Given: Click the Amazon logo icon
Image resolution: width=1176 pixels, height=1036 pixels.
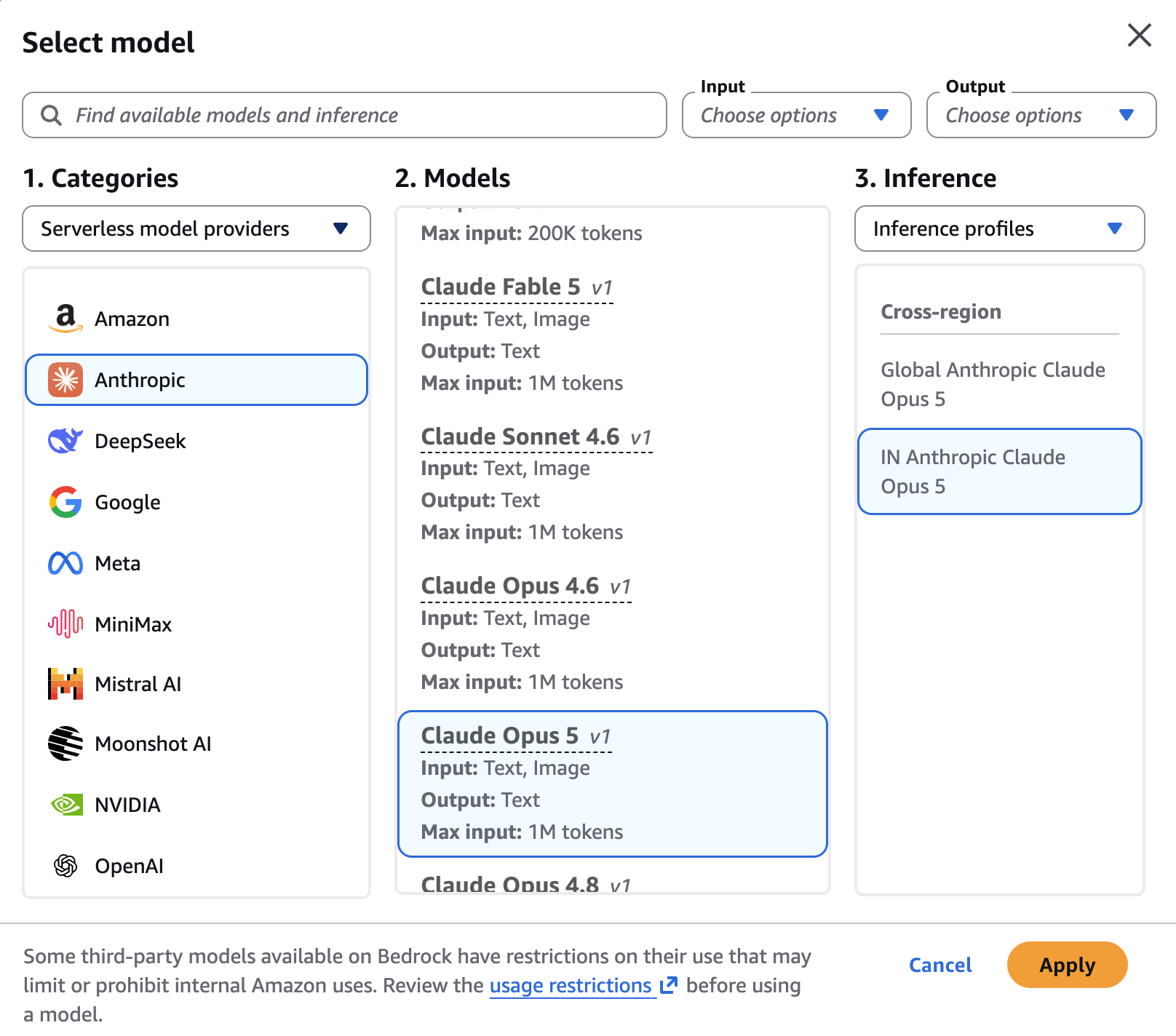Looking at the screenshot, I should click(65, 319).
